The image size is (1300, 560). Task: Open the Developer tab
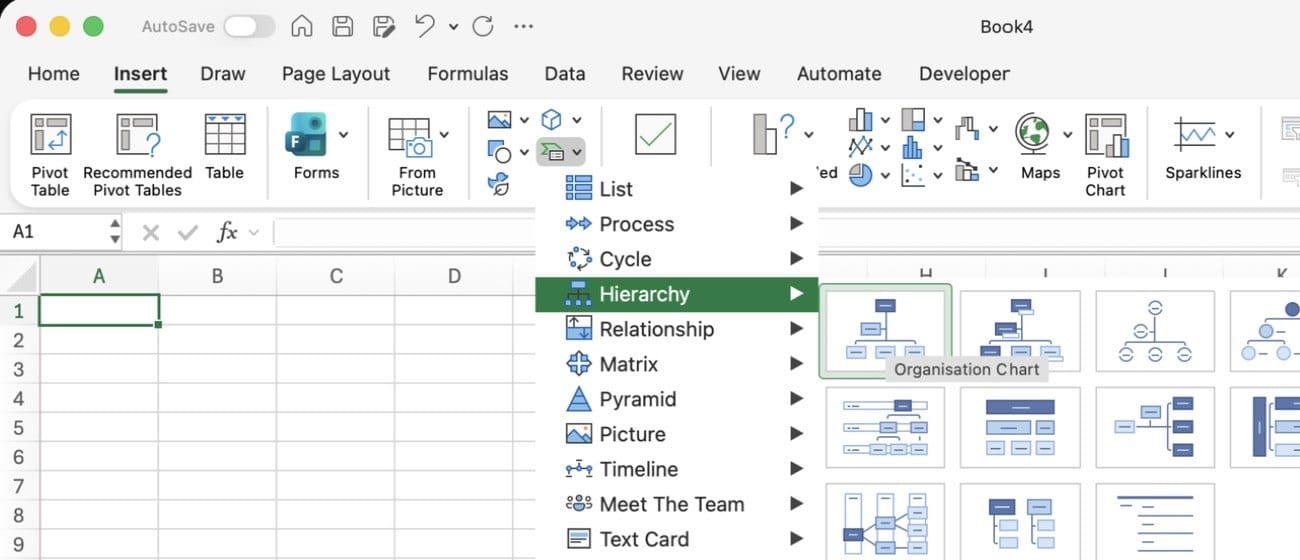pos(964,74)
